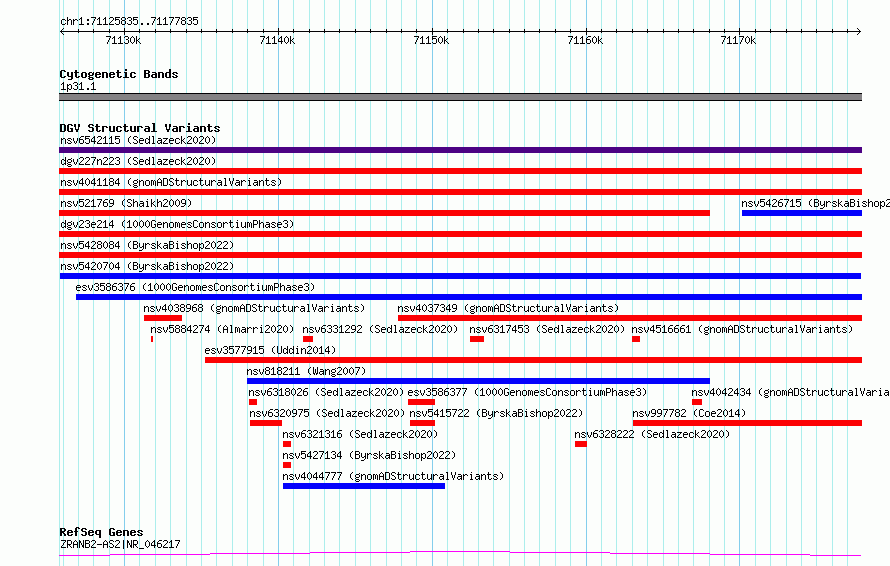This screenshot has width=890, height=566.
Task: Click the 71140k ruler label
Action: pos(277,40)
